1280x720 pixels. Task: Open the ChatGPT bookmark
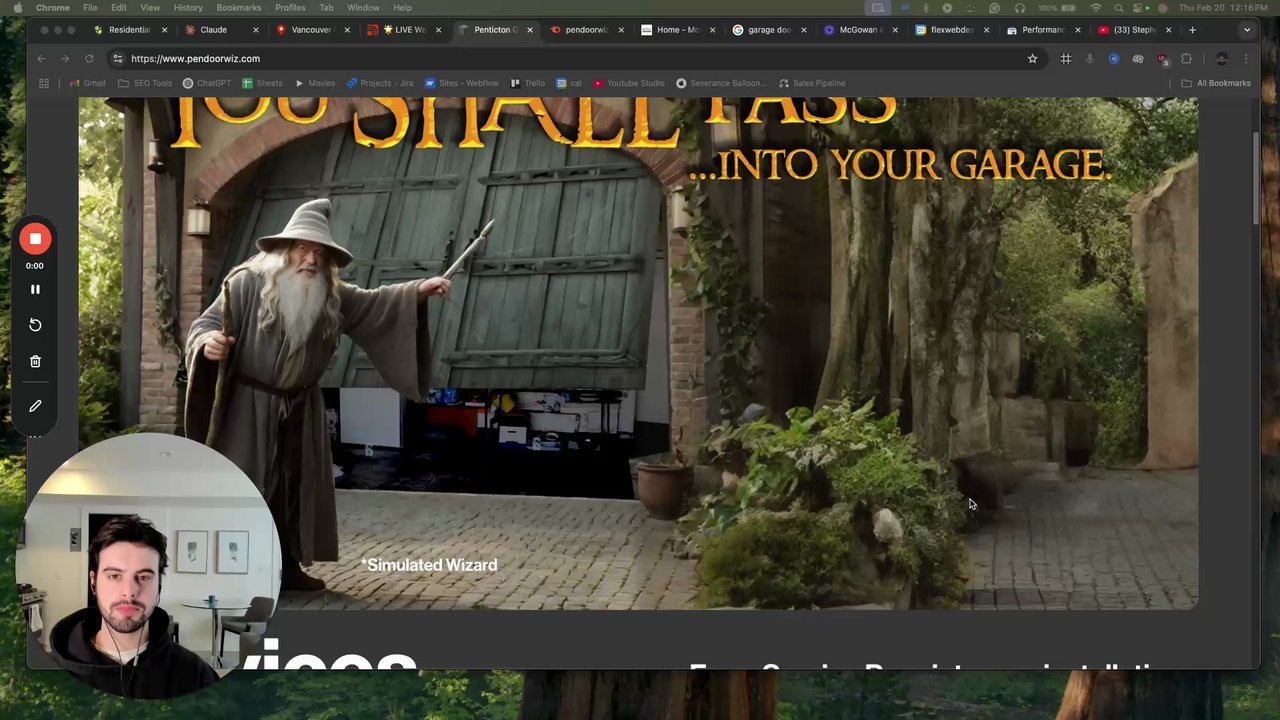(207, 83)
